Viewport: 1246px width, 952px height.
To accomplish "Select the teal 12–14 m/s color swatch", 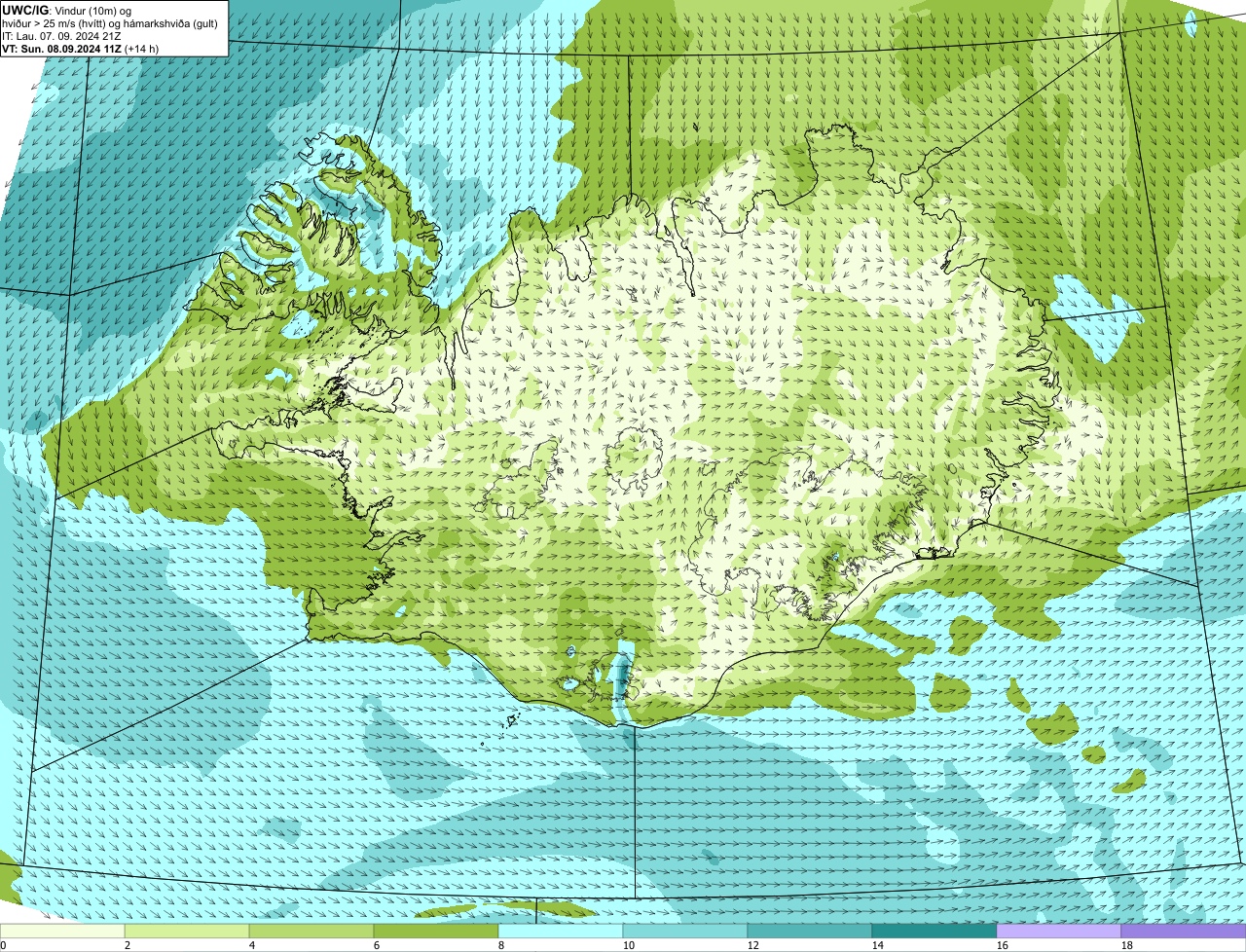I will (810, 932).
